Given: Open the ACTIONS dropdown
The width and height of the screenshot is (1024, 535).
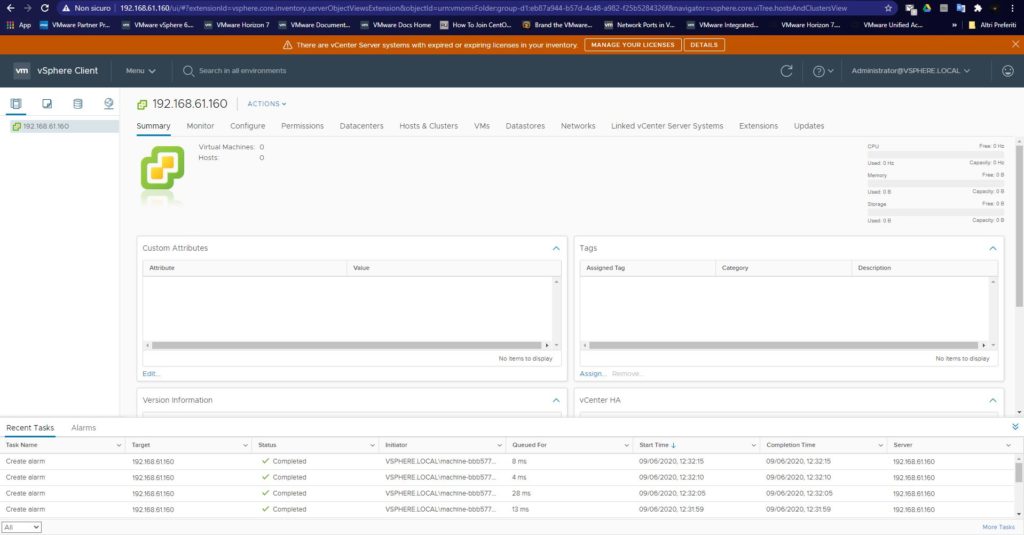Looking at the screenshot, I should pos(266,104).
